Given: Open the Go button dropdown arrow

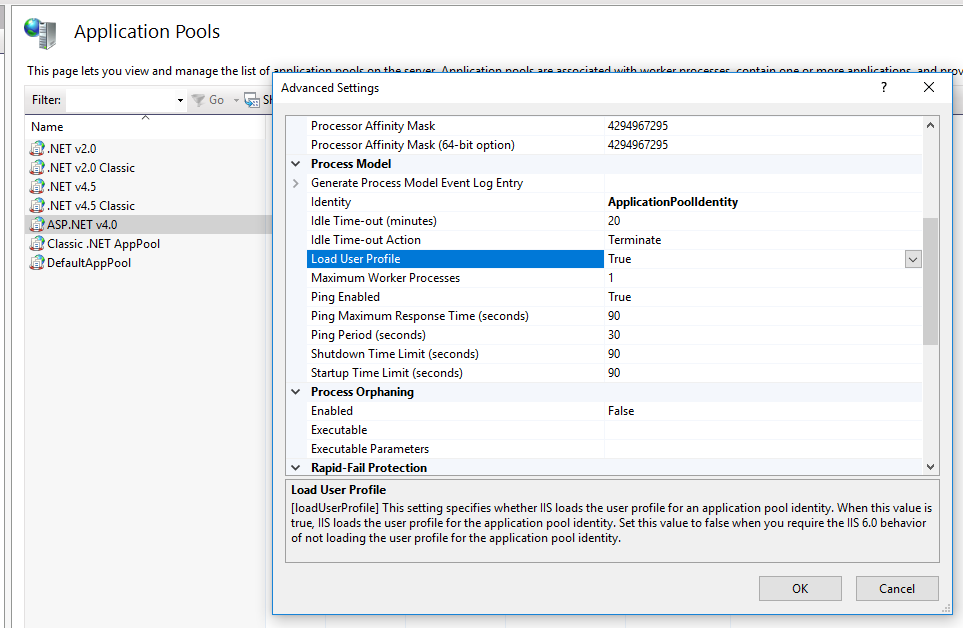Looking at the screenshot, I should [x=236, y=100].
